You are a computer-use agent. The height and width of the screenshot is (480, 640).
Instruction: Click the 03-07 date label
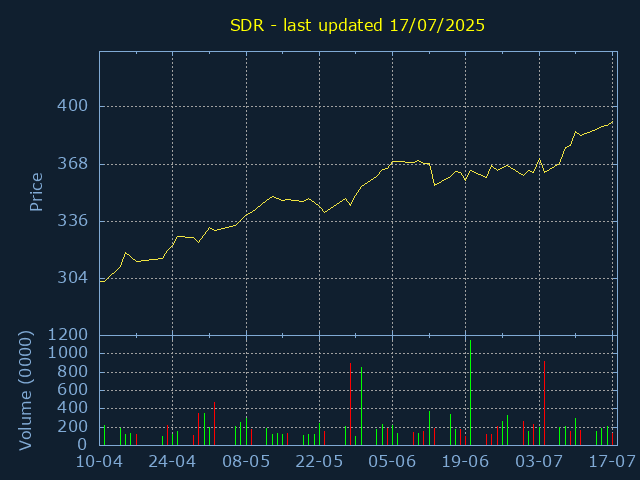click(539, 462)
